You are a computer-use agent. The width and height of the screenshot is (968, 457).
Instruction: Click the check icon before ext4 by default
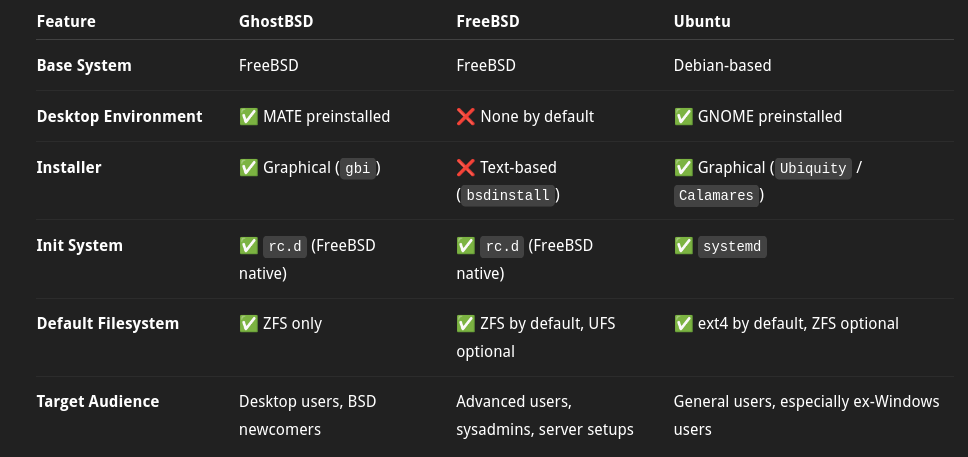683,324
